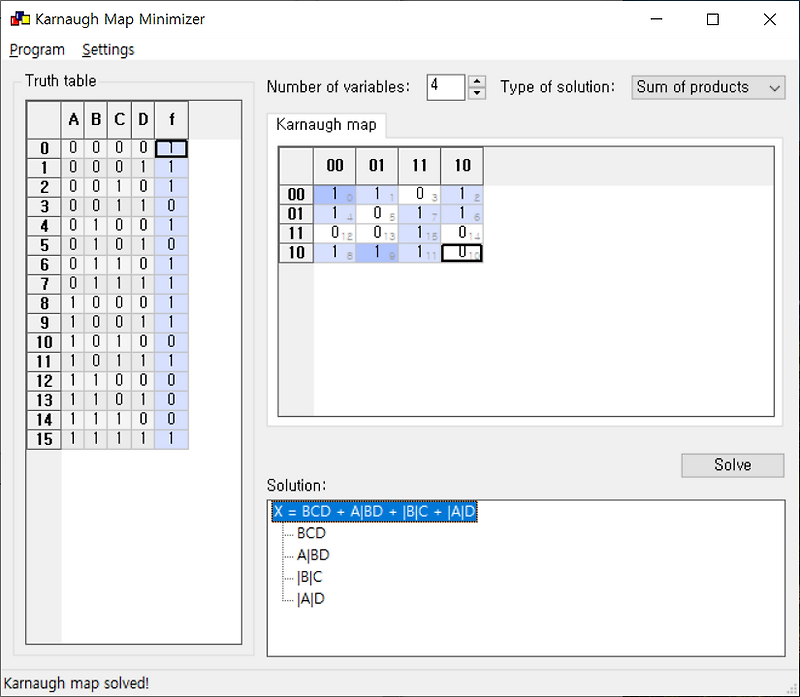Viewport: 800px width, 697px height.
Task: Decrement variable count with the down spinner arrow
Action: coord(476,93)
